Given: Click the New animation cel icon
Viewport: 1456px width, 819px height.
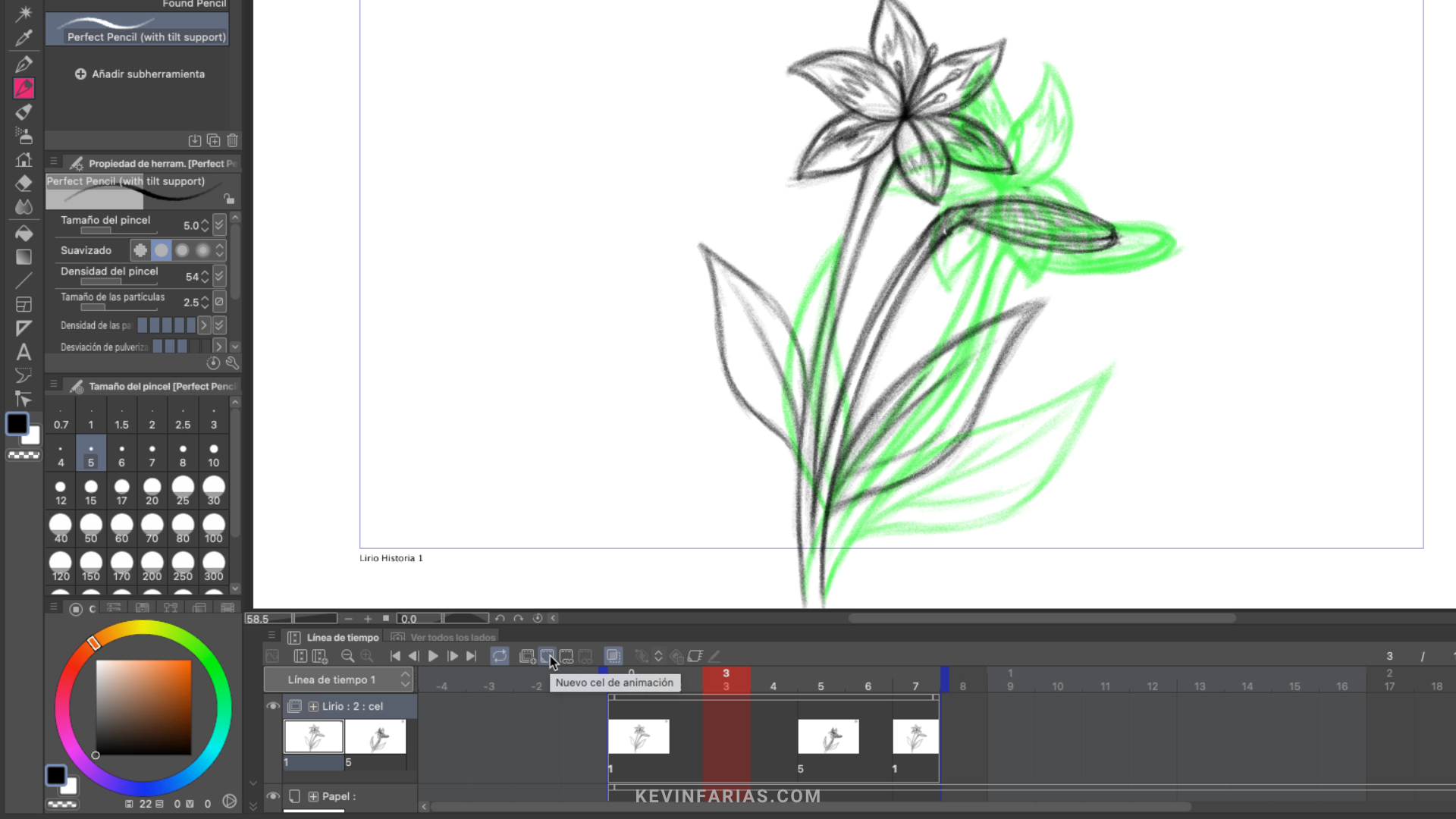Looking at the screenshot, I should pos(547,656).
